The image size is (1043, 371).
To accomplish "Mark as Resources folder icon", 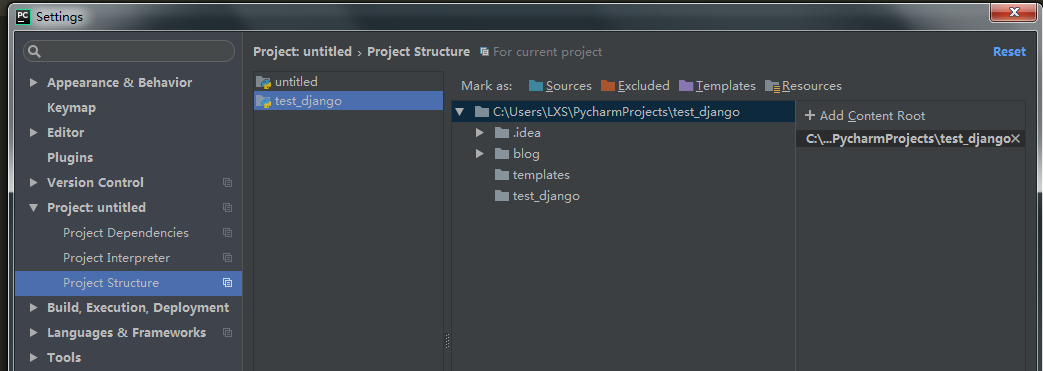I will coord(772,86).
